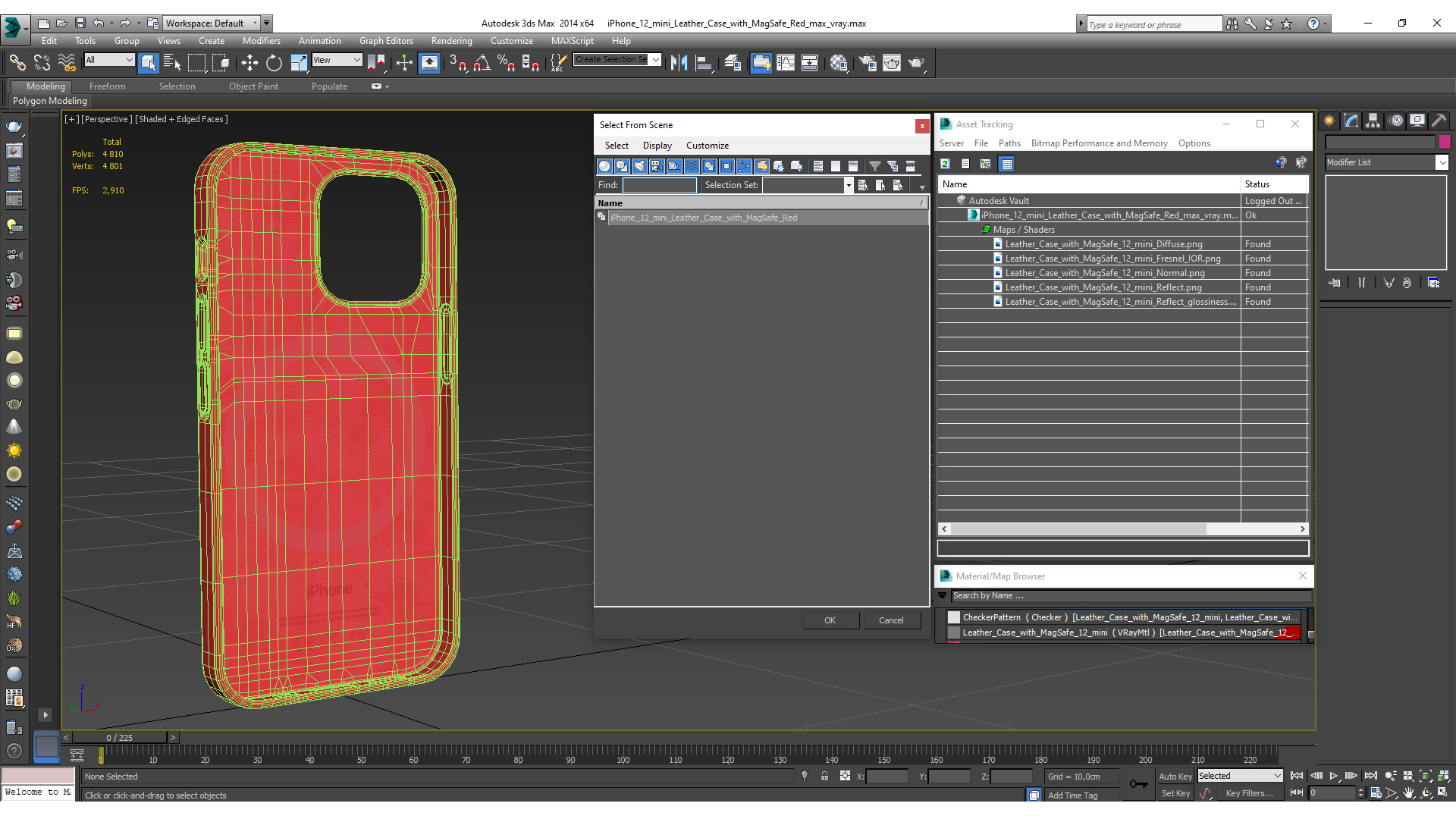Click the Asset Tracking horizontal scrollbar
This screenshot has width=1456, height=819.
[x=1078, y=529]
